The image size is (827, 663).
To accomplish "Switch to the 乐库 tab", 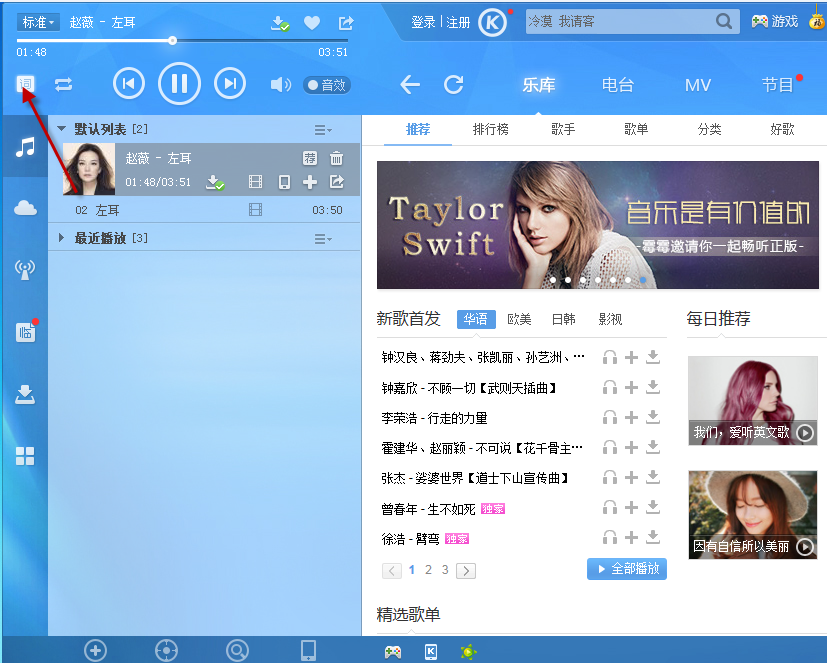I will [538, 85].
